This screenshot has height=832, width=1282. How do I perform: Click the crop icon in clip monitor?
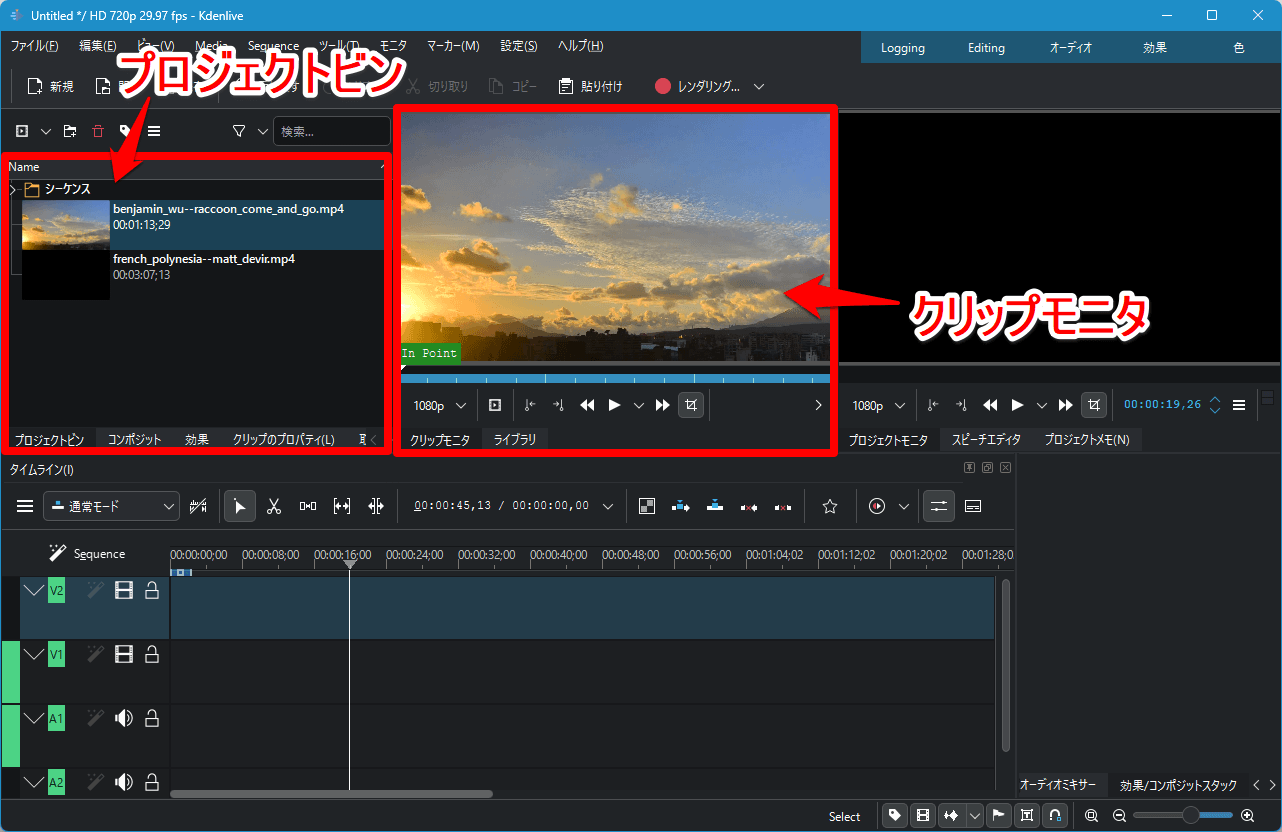click(691, 405)
